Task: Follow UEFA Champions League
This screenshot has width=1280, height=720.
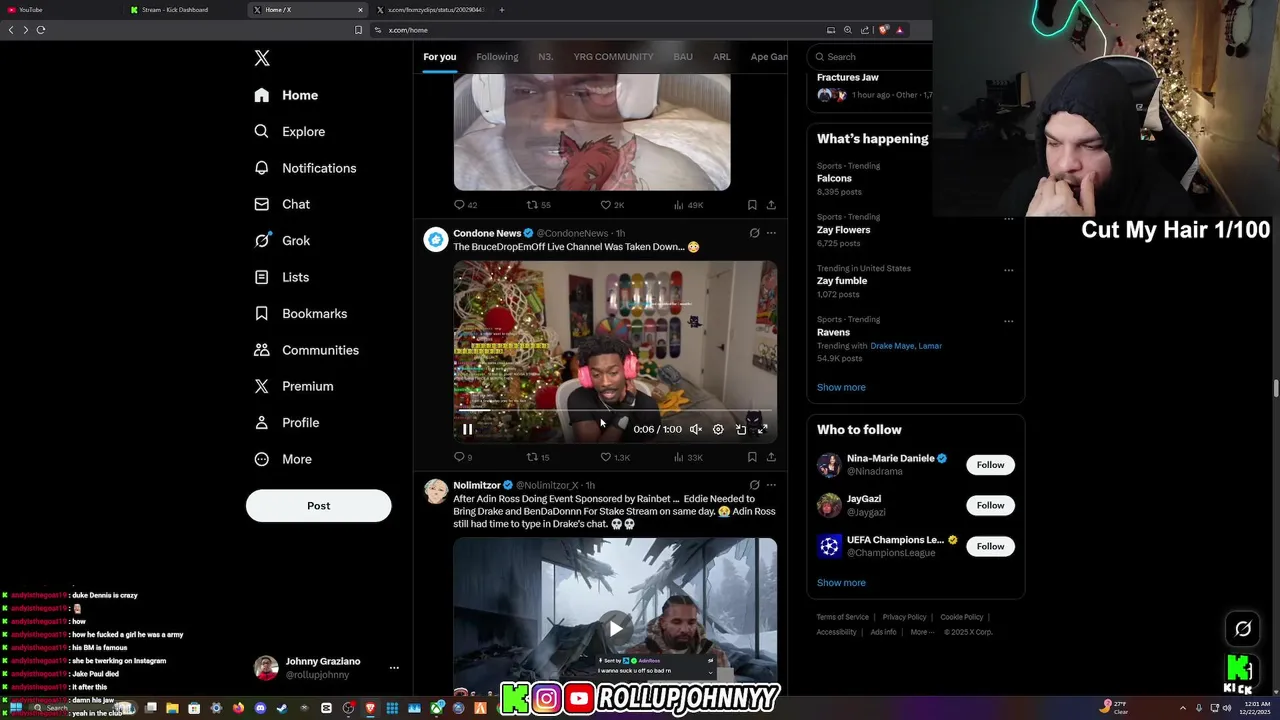Action: tap(990, 546)
